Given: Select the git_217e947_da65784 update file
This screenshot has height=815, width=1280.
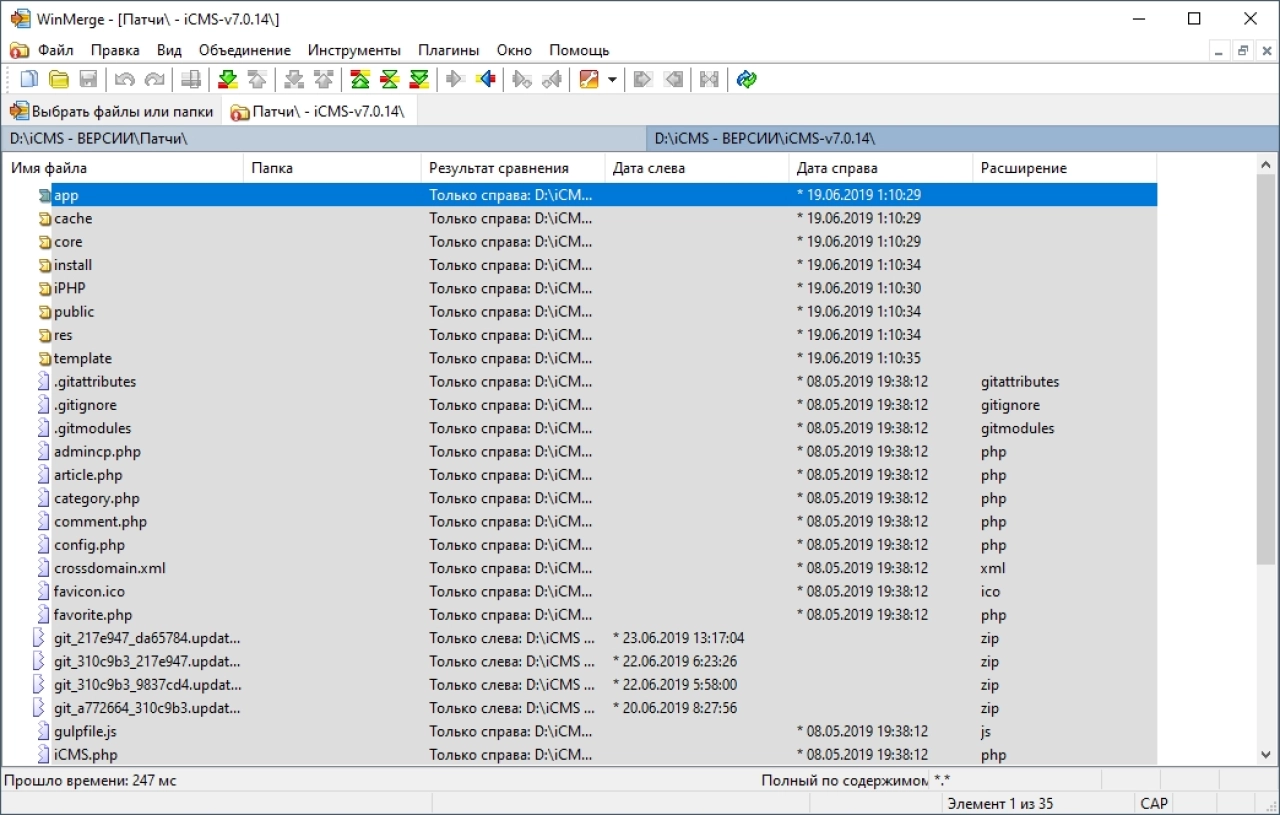Looking at the screenshot, I should click(x=580, y=638).
